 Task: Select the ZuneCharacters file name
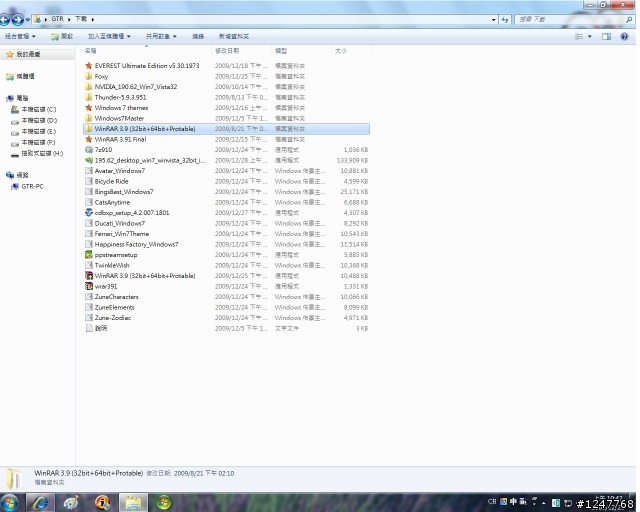pos(117,297)
